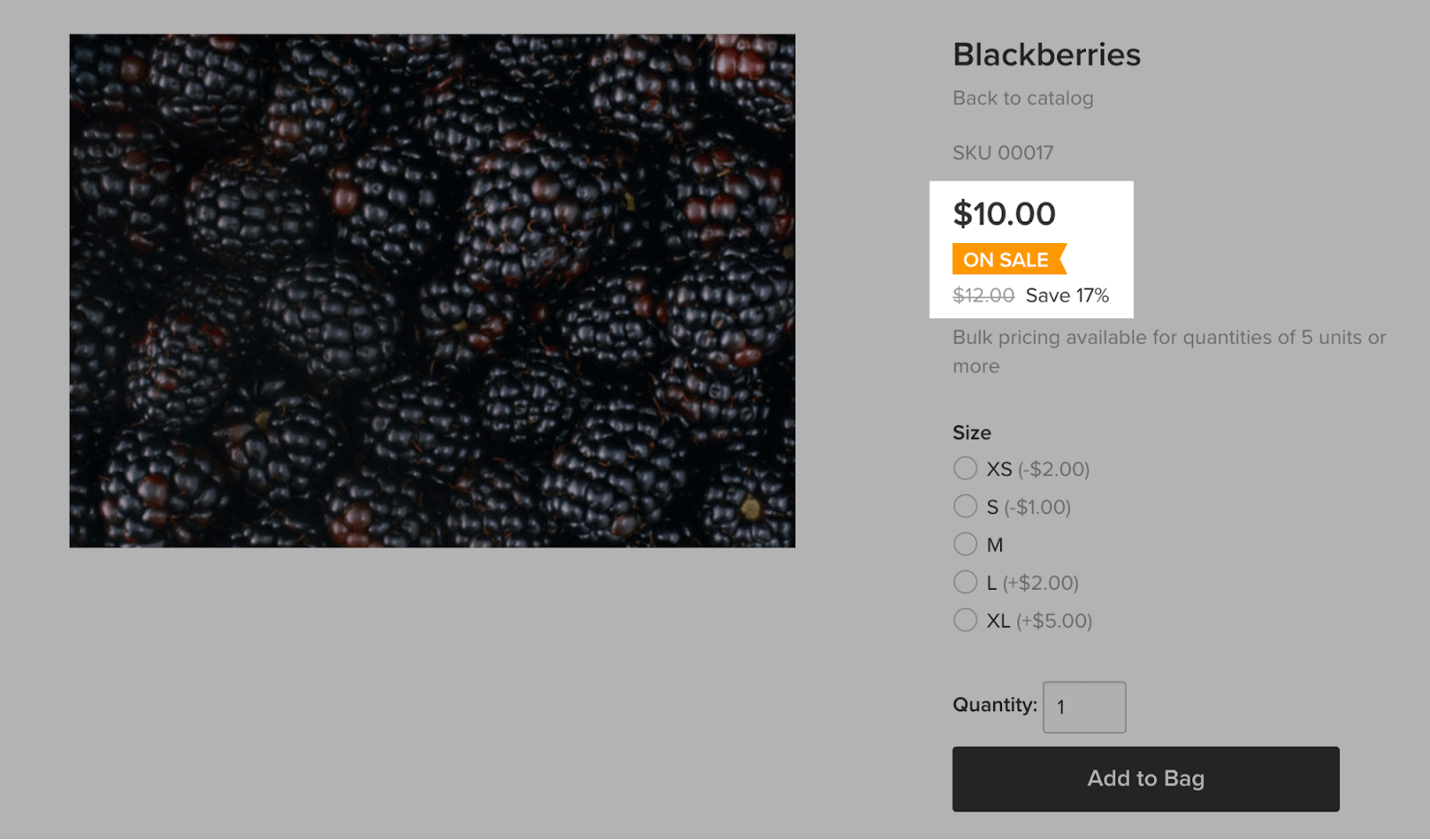1430x840 pixels.
Task: Pick the XL (+$5.00) size option
Action: [965, 619]
